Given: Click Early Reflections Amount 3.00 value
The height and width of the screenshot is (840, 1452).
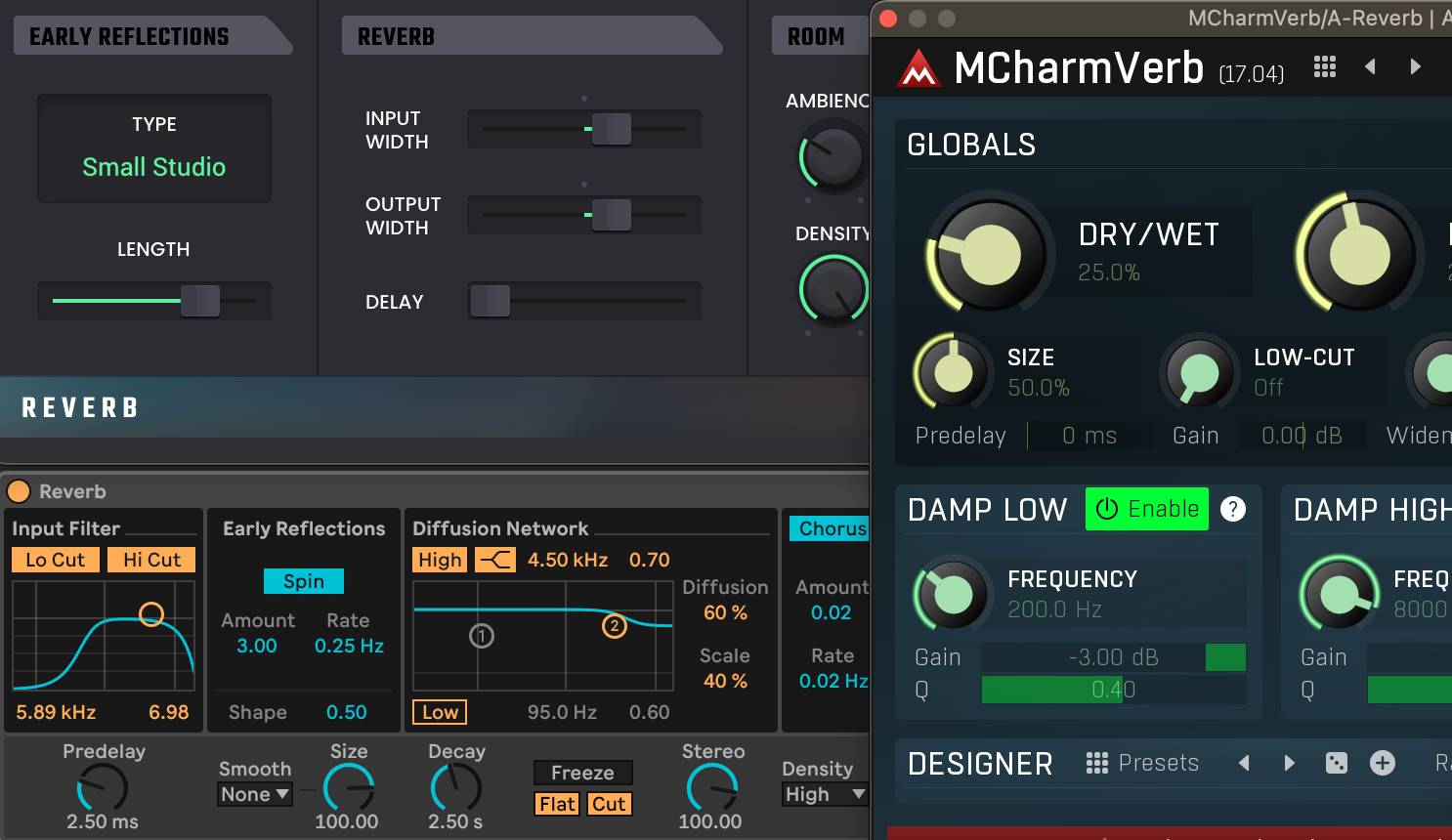Looking at the screenshot, I should [257, 646].
